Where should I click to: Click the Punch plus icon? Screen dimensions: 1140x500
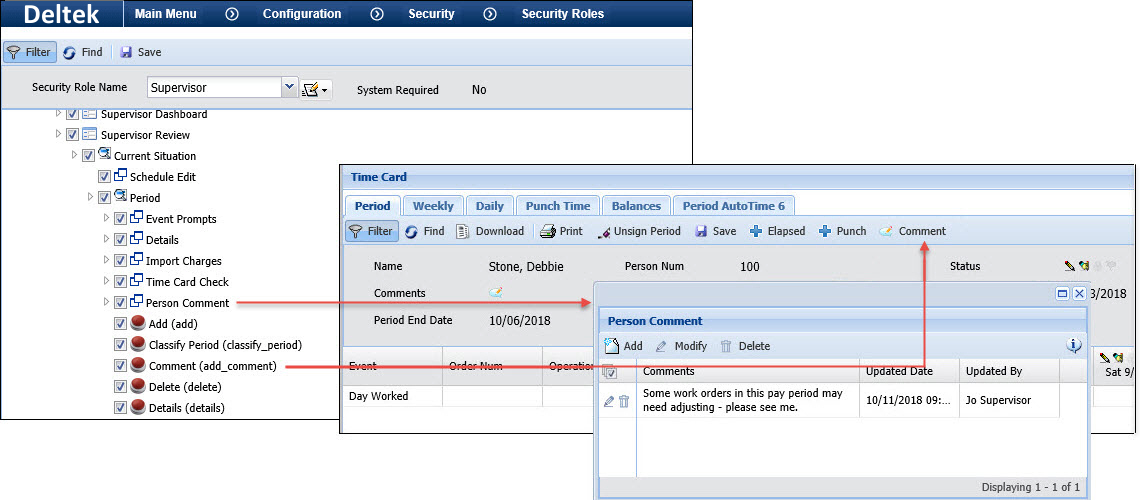tap(825, 231)
